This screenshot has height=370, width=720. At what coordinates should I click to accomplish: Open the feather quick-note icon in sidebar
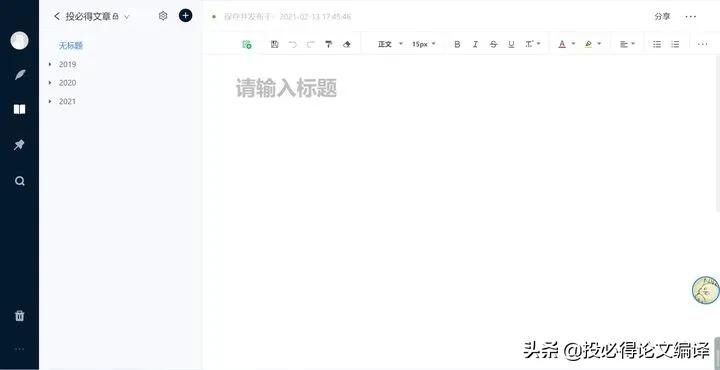pyautogui.click(x=19, y=74)
